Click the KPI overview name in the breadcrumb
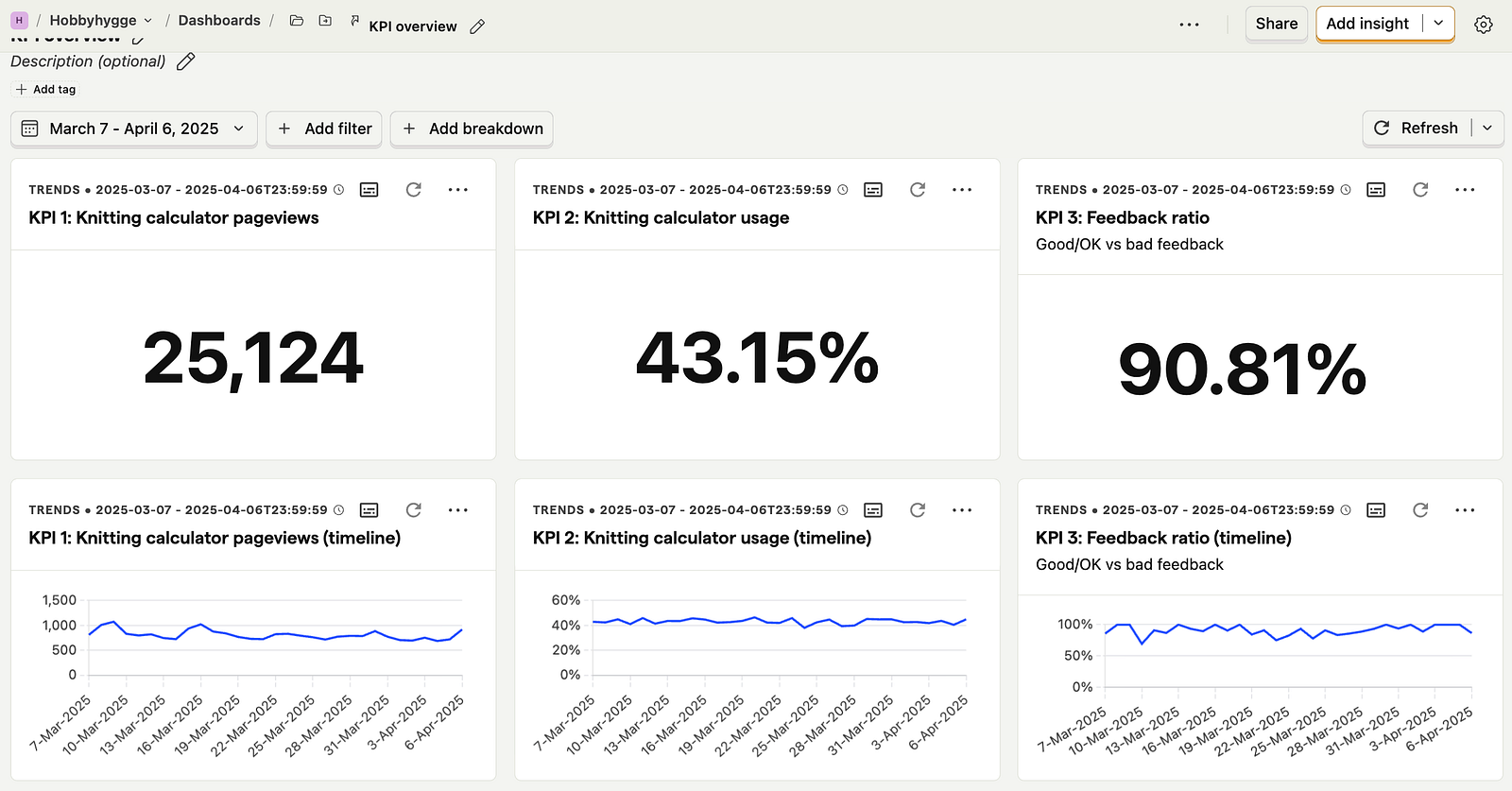 (413, 26)
